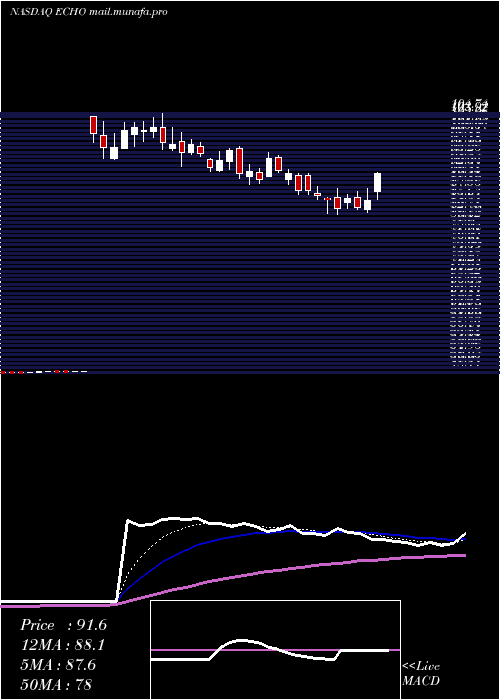The image size is (500, 700).
Task: Select the 5MA : 87.6 value
Action: click(x=58, y=665)
